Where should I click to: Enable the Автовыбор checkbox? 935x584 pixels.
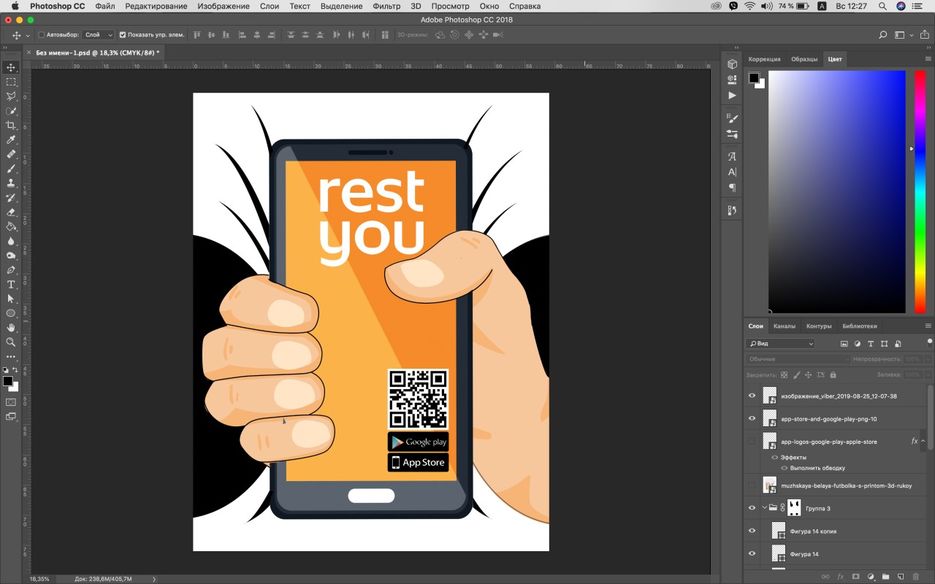point(42,35)
